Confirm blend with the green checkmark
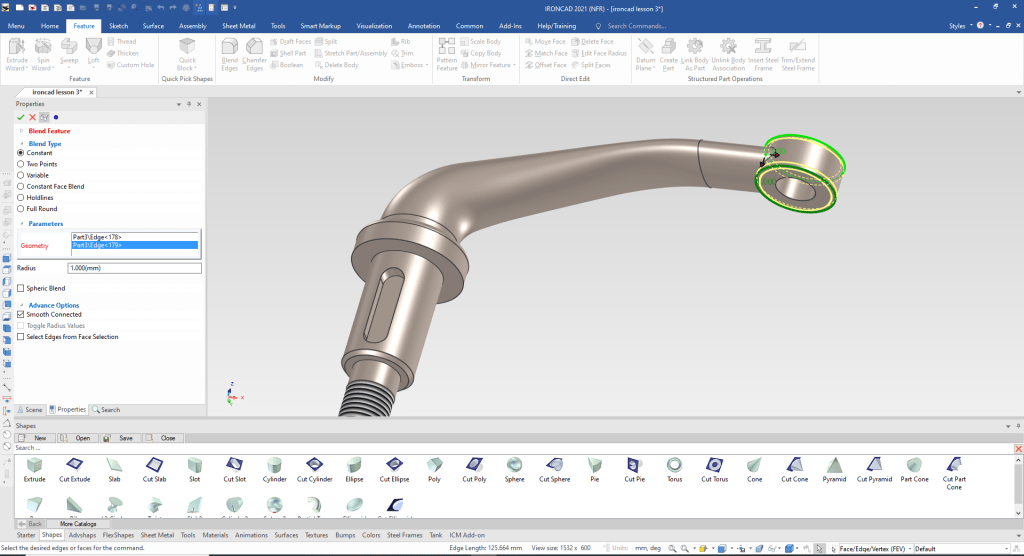Viewport: 1024px width, 556px height. click(21, 117)
